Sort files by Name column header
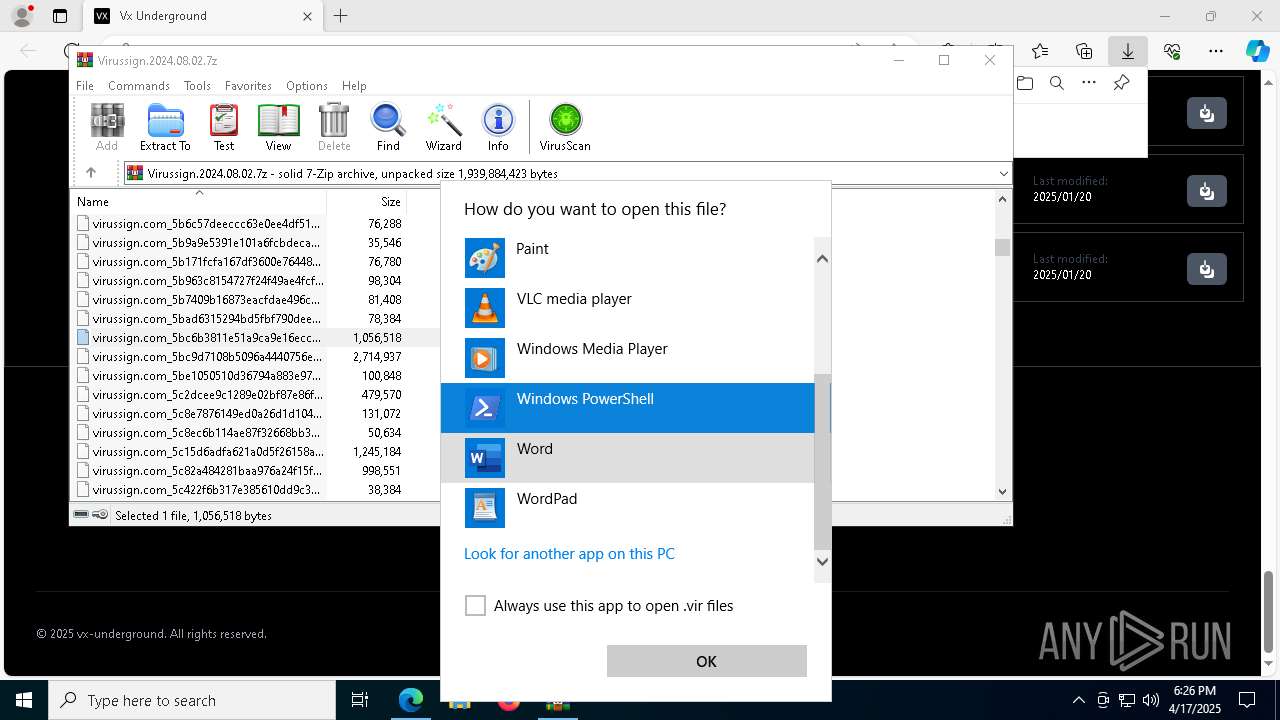 198,201
